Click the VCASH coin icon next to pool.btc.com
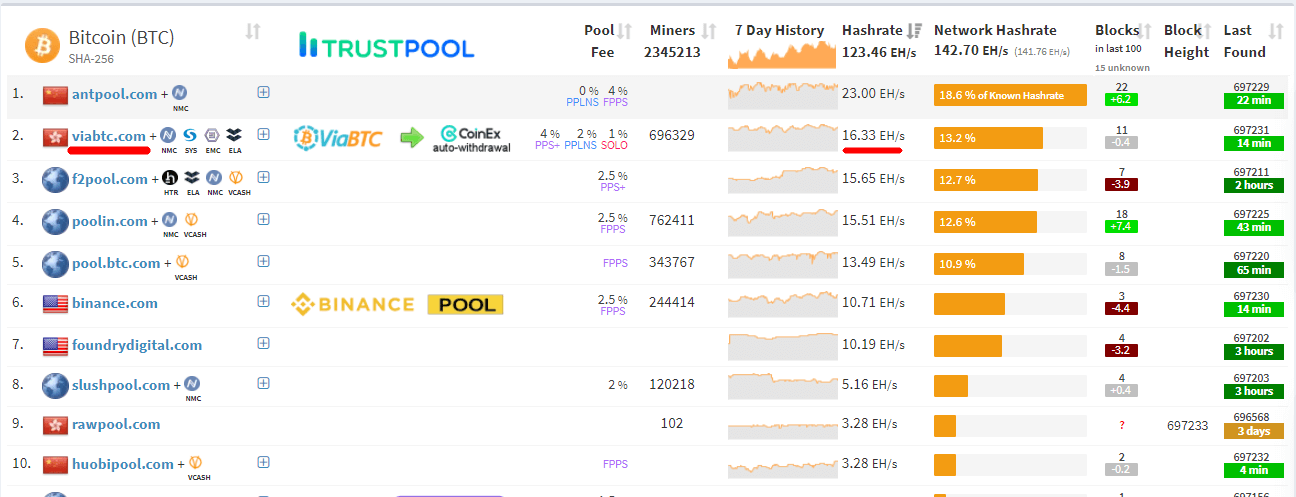The image size is (1296, 497). tap(182, 262)
